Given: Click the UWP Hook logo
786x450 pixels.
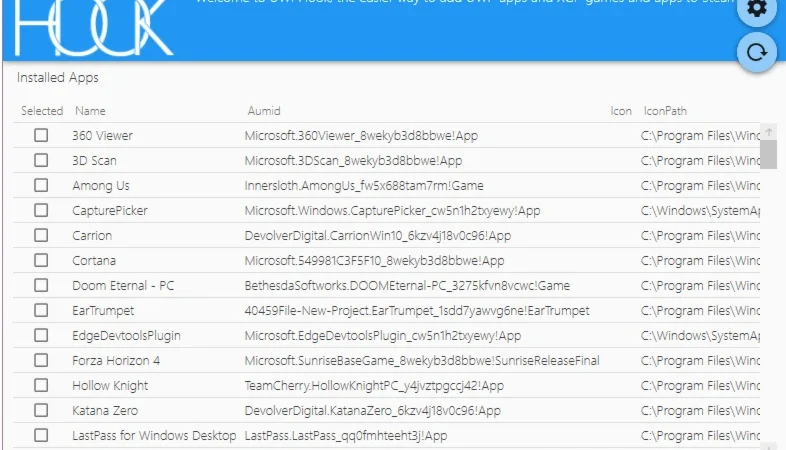Looking at the screenshot, I should [x=93, y=28].
